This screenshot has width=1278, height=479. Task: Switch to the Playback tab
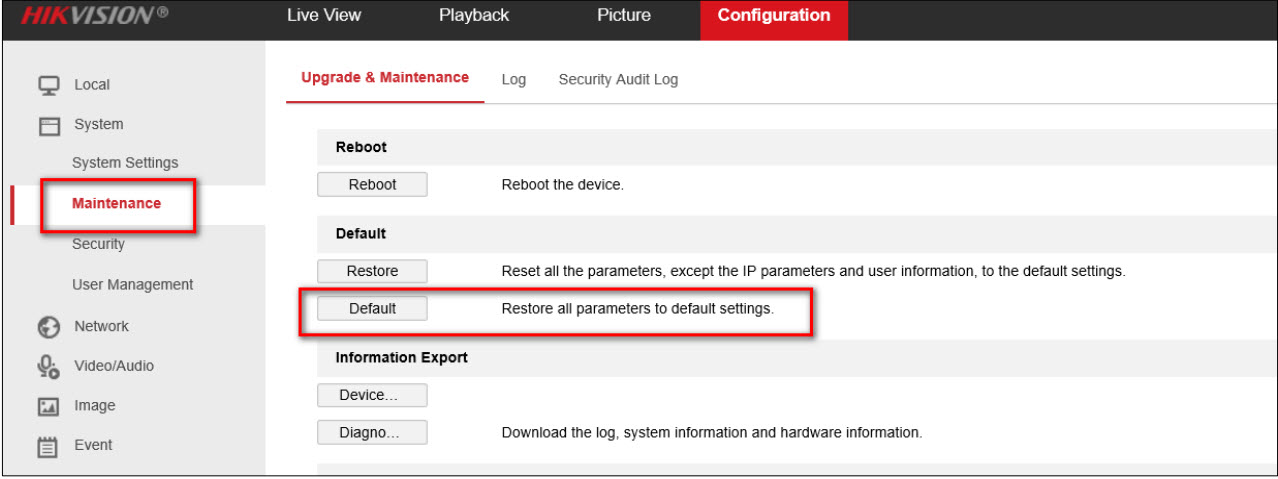tap(474, 16)
